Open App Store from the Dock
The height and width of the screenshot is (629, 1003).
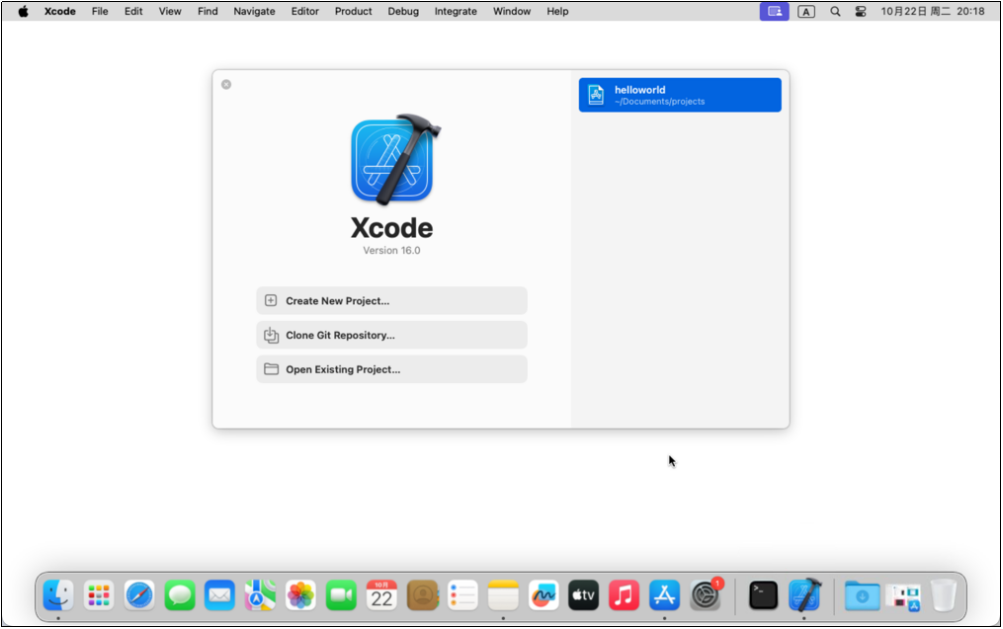[x=665, y=596]
